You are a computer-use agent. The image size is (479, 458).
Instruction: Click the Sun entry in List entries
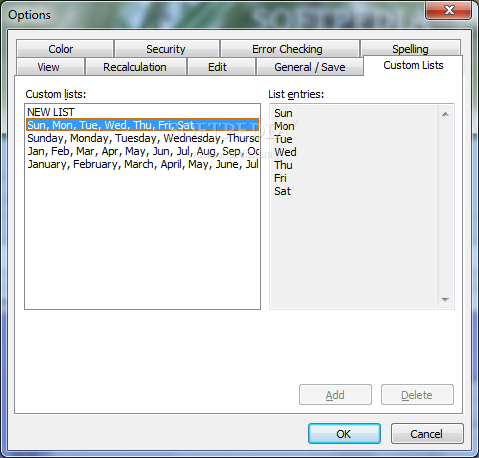tap(283, 113)
